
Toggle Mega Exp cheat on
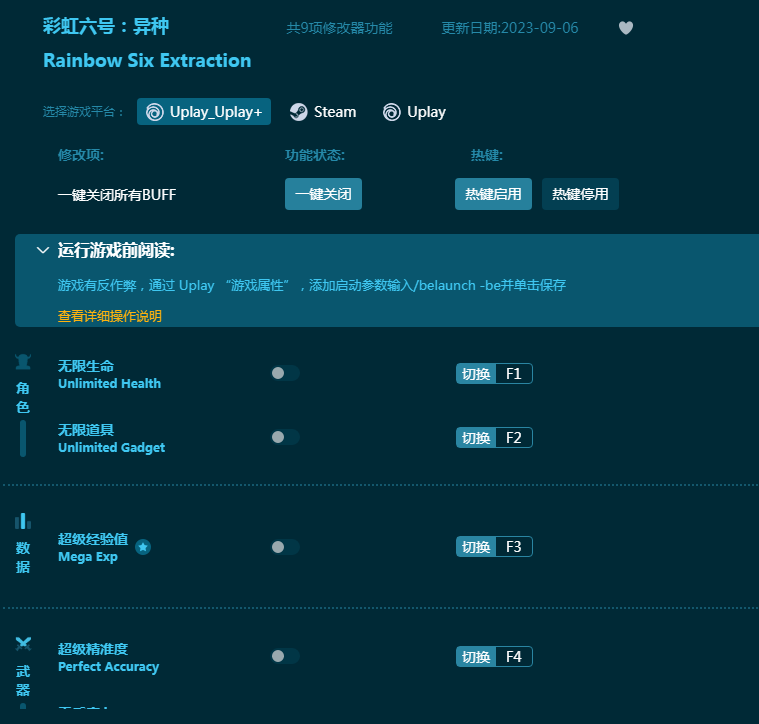284,547
